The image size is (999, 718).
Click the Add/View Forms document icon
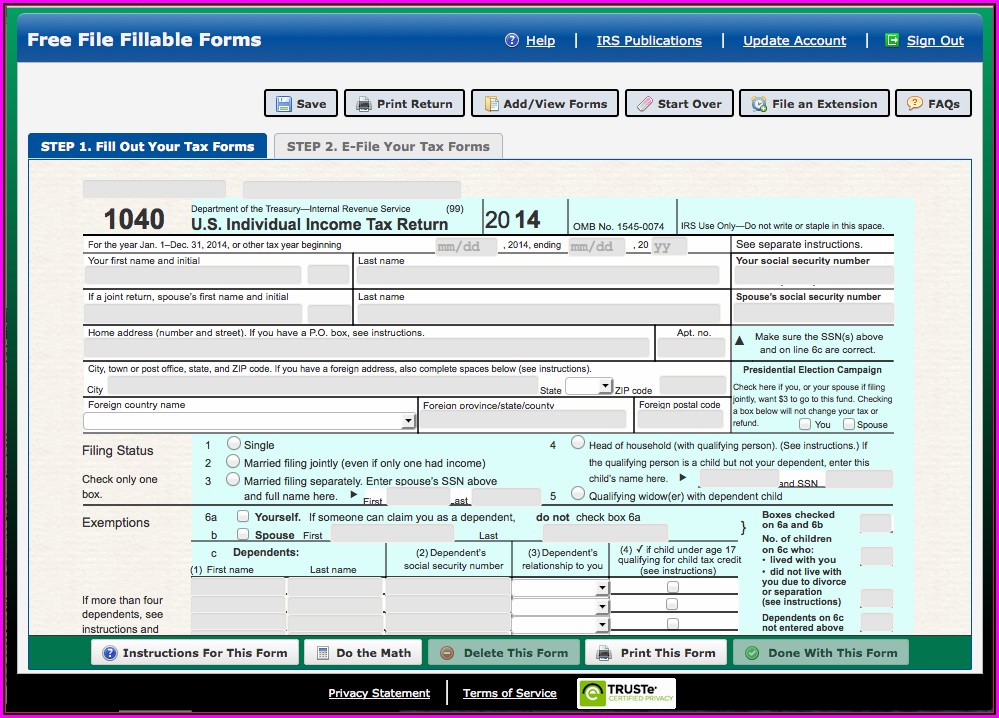click(x=491, y=104)
